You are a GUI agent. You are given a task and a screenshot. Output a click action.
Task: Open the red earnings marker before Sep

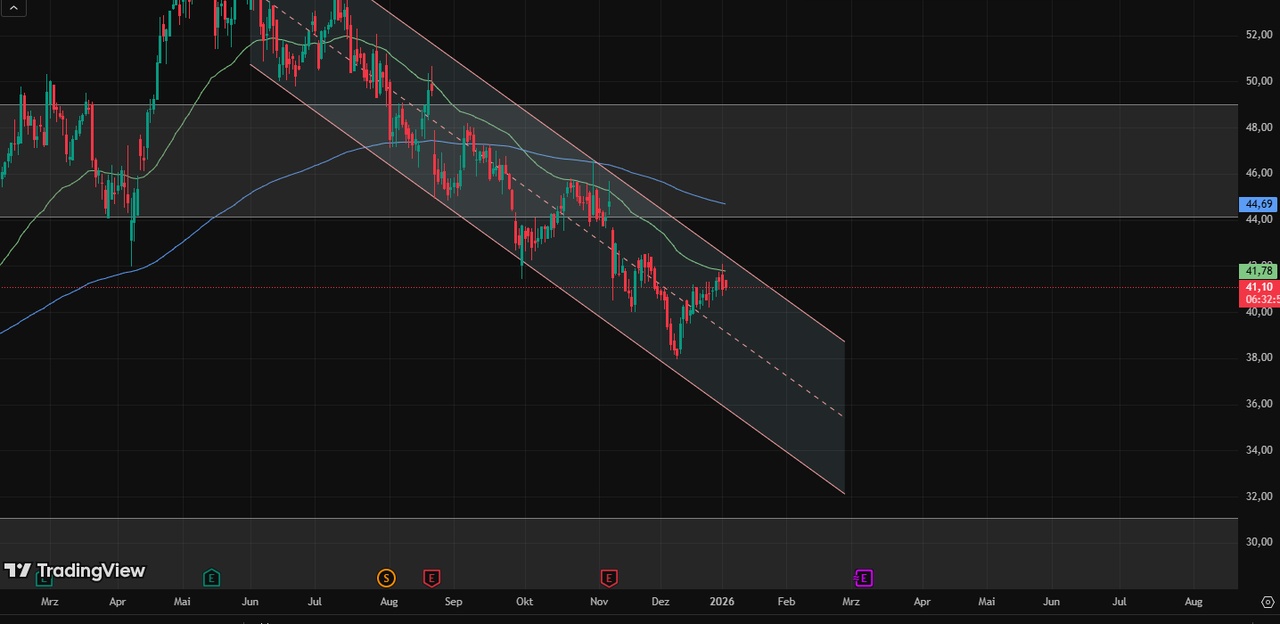(x=431, y=578)
